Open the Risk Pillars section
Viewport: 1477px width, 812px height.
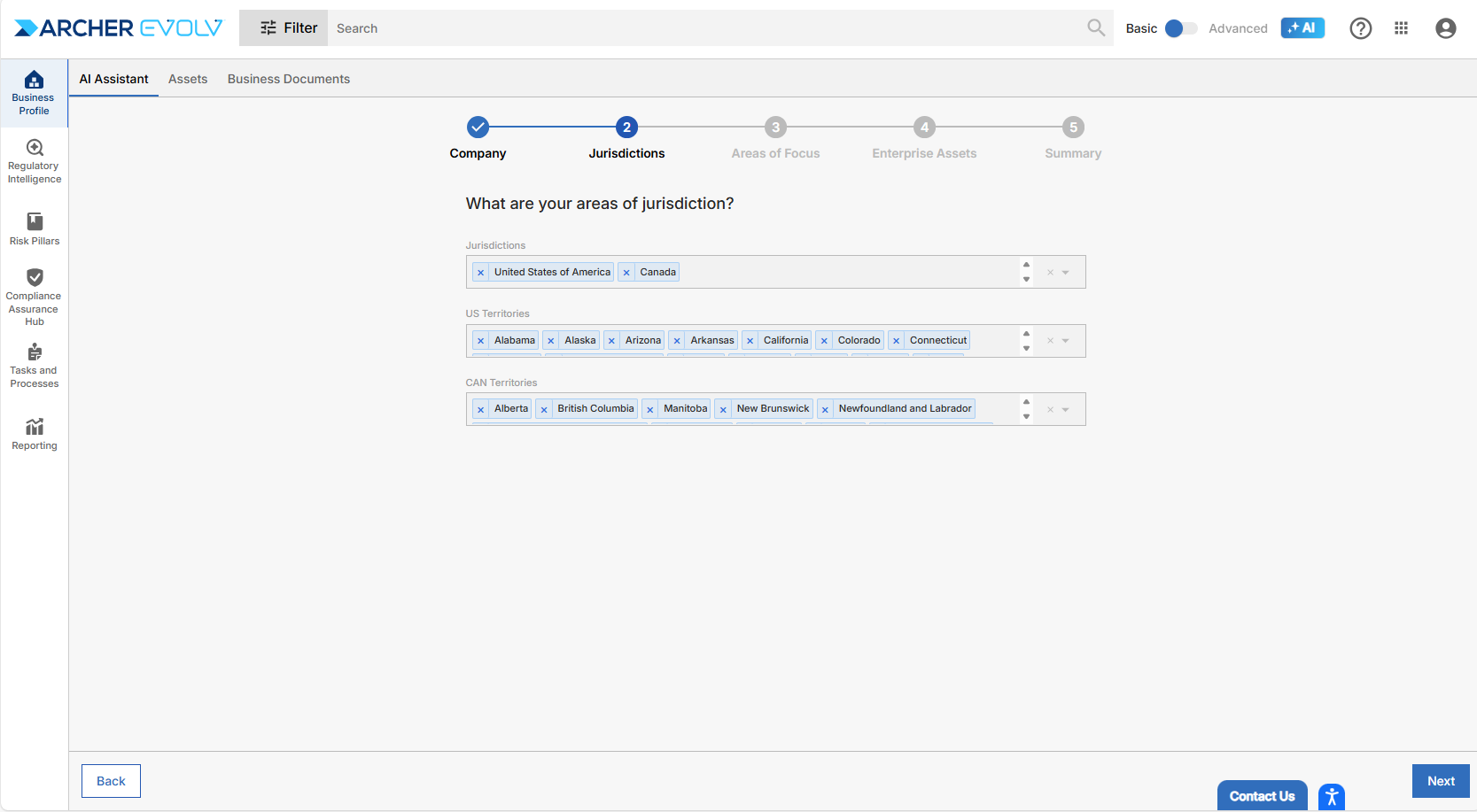pyautogui.click(x=35, y=228)
